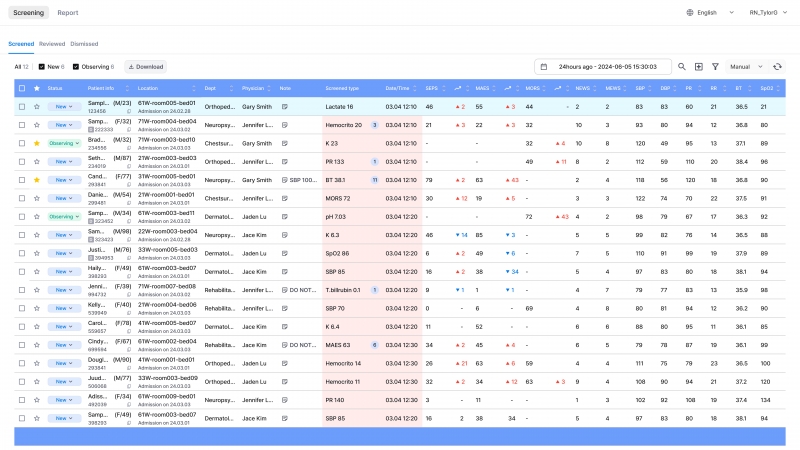
Task: Click the search magnifier icon
Action: click(682, 67)
